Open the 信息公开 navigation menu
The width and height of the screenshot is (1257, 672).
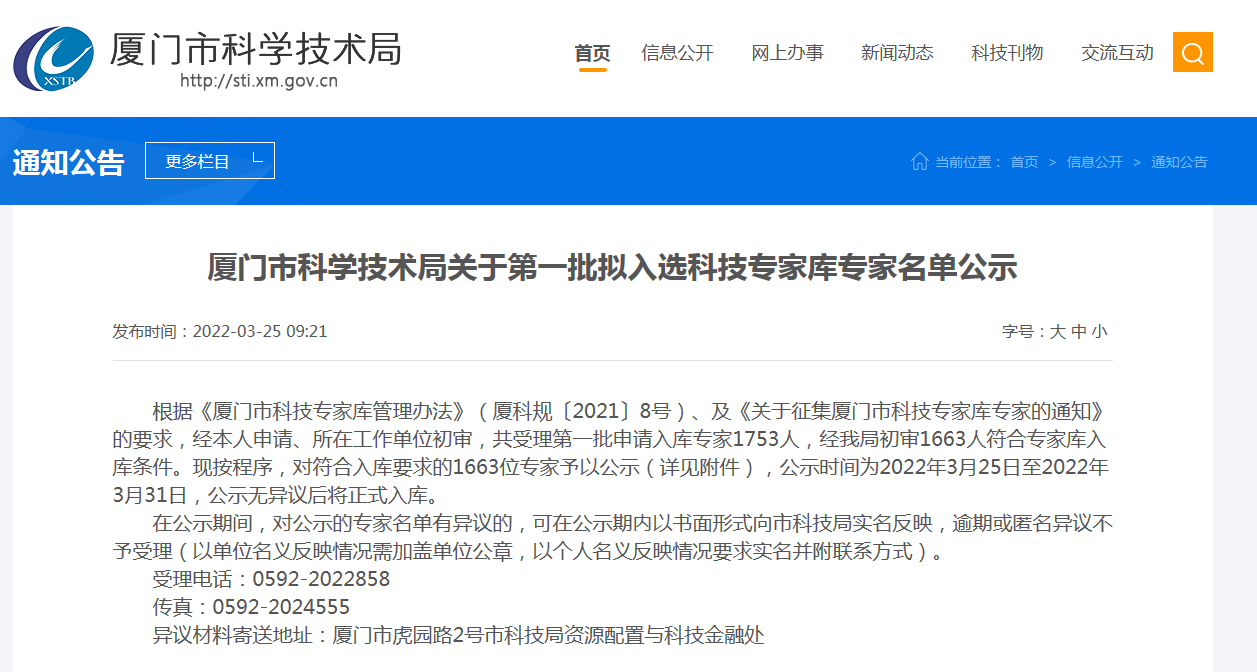677,53
